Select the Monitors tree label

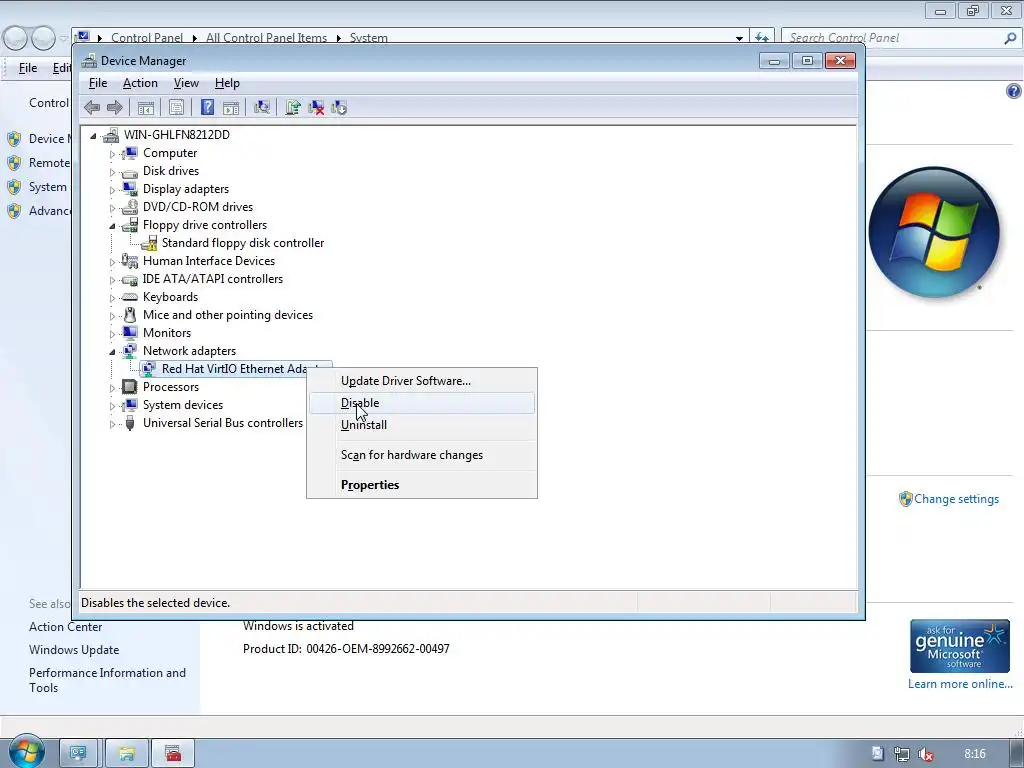click(x=167, y=333)
